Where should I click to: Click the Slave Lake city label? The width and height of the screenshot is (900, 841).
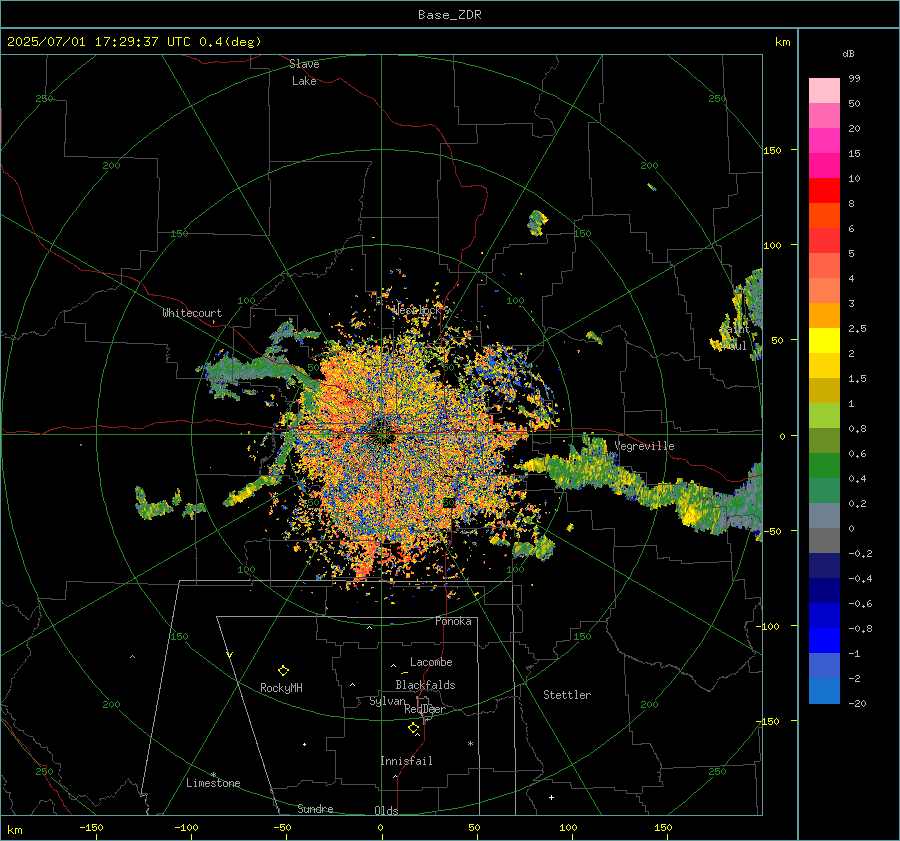pos(304,72)
